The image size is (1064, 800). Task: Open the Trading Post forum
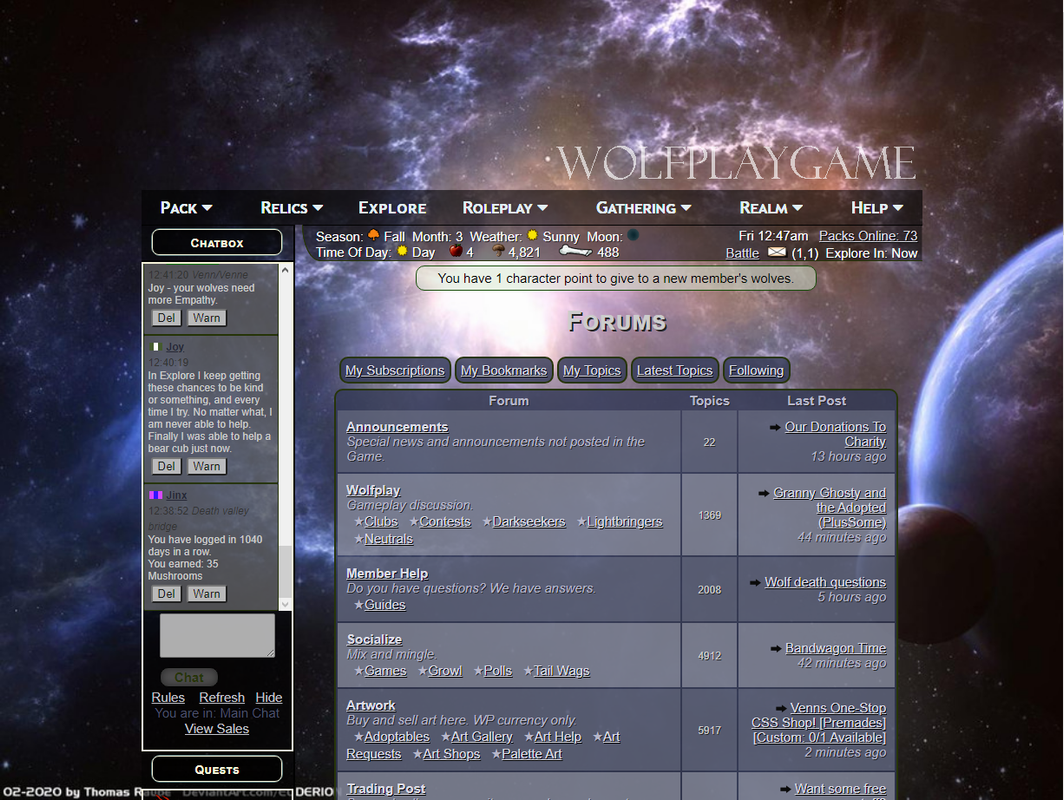tap(385, 788)
